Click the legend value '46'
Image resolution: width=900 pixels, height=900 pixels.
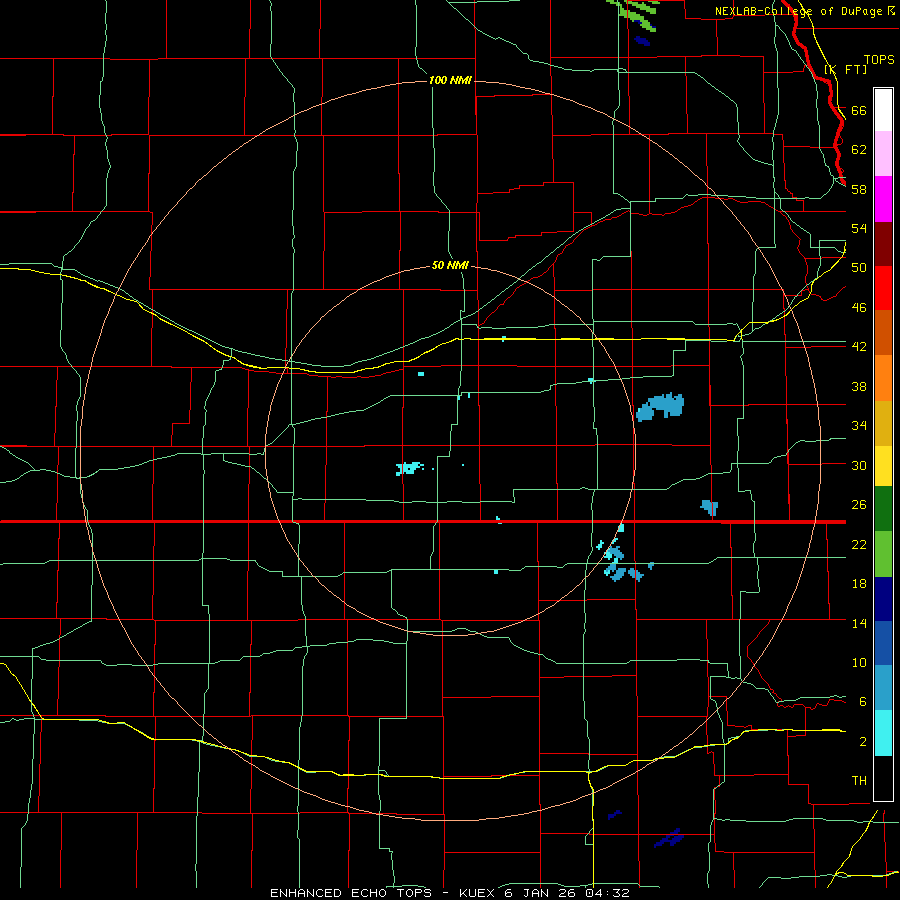coord(859,307)
